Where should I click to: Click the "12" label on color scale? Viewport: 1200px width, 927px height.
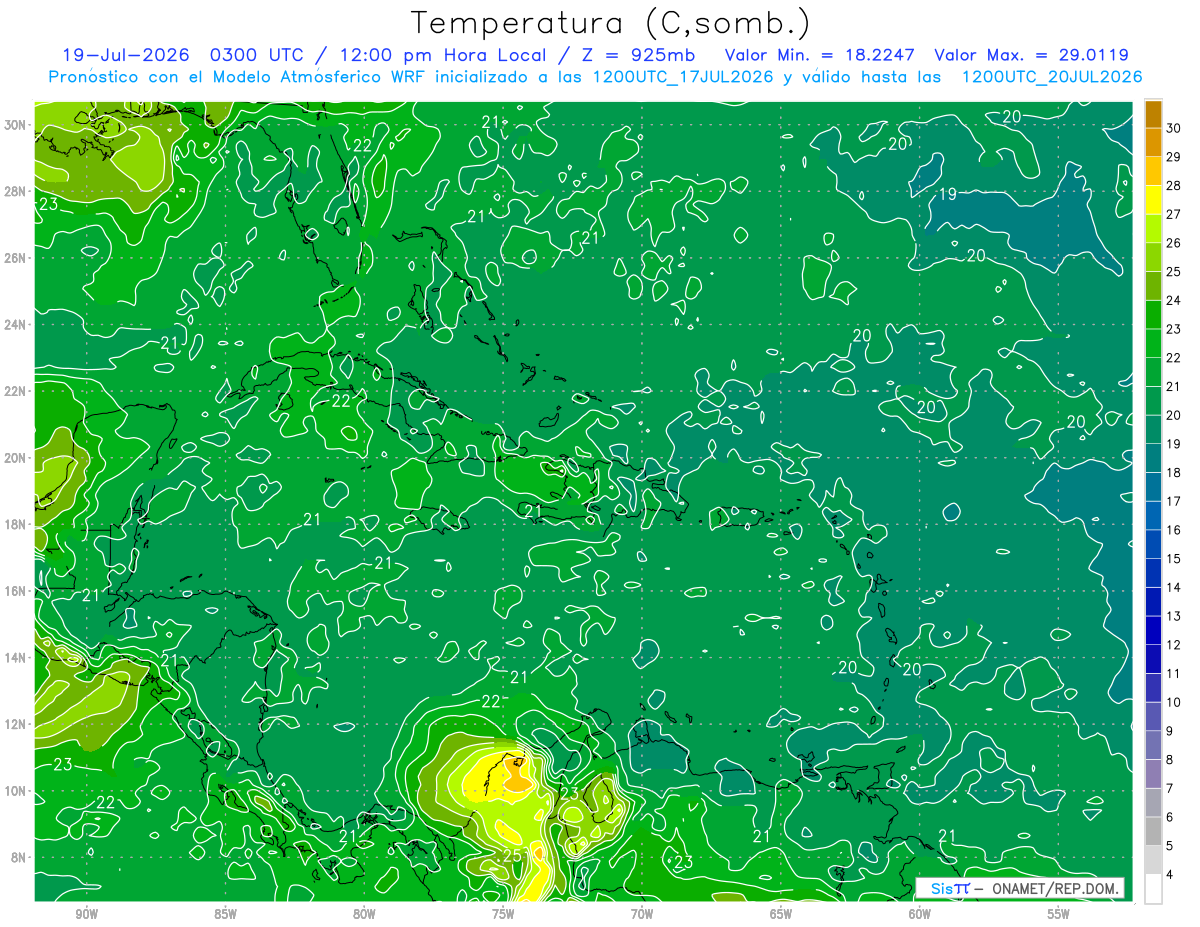[x=1174, y=645]
